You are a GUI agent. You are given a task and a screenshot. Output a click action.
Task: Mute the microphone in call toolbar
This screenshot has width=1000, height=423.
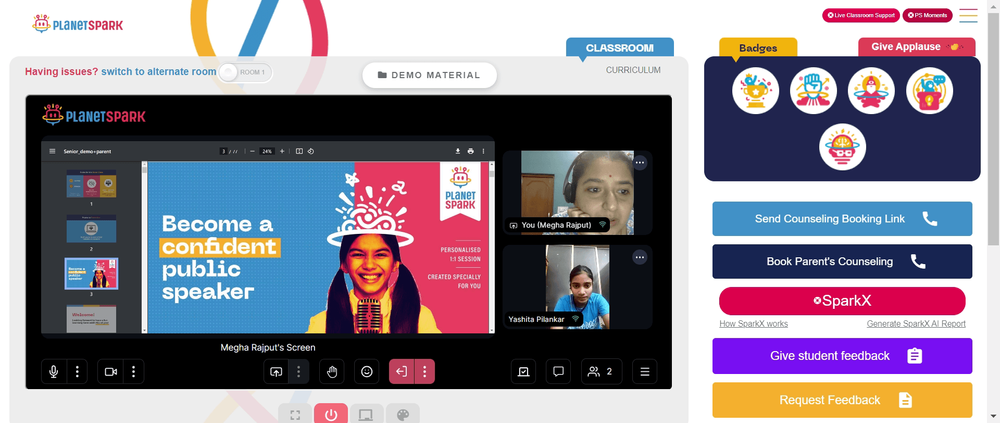pos(54,371)
